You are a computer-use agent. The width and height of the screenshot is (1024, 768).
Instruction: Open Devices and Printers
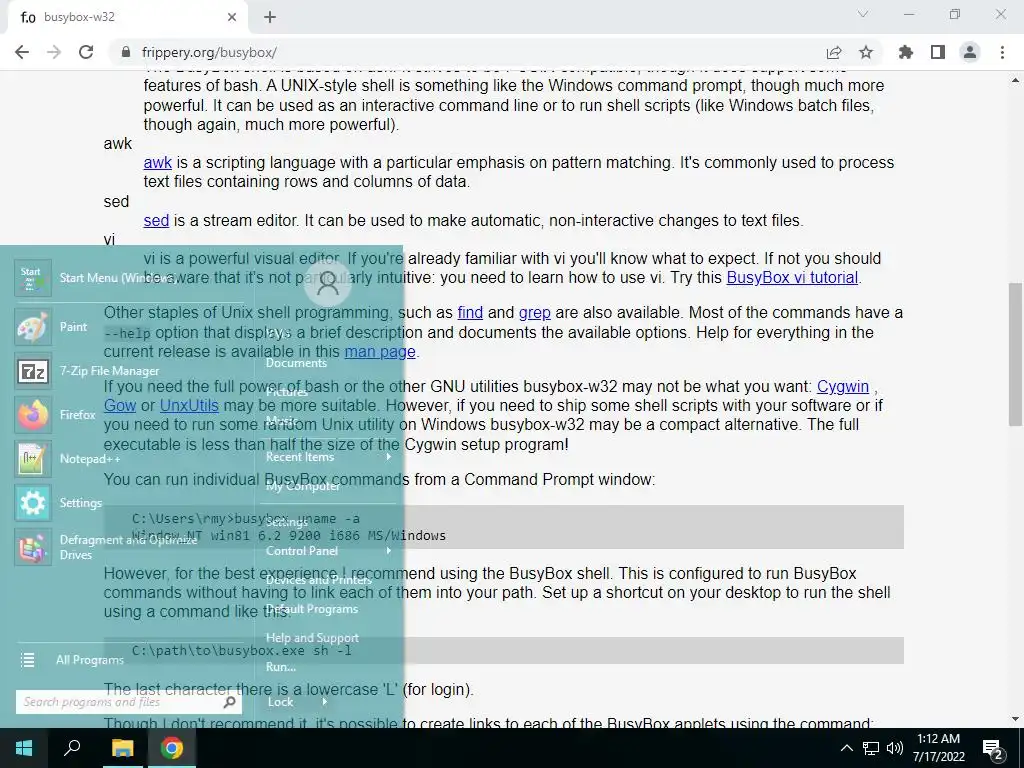click(x=319, y=580)
